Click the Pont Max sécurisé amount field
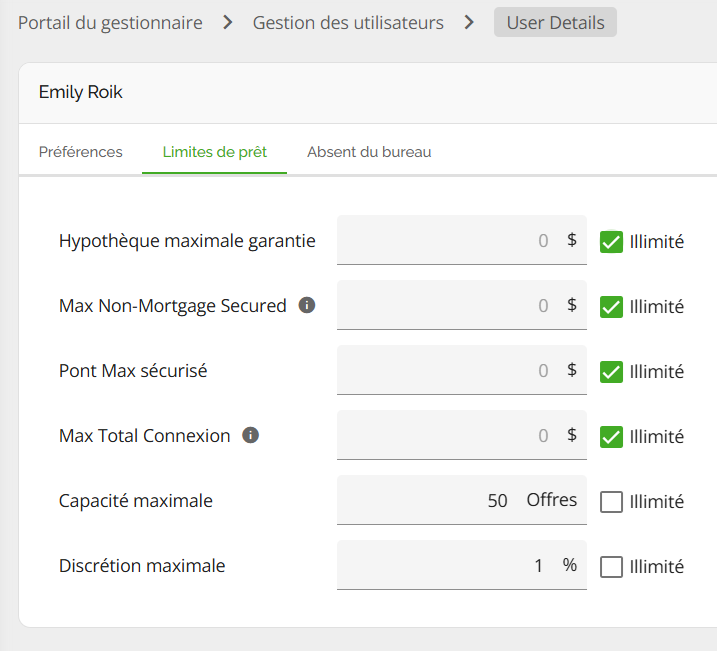Screen dimensions: 717x651 pyautogui.click(x=462, y=370)
